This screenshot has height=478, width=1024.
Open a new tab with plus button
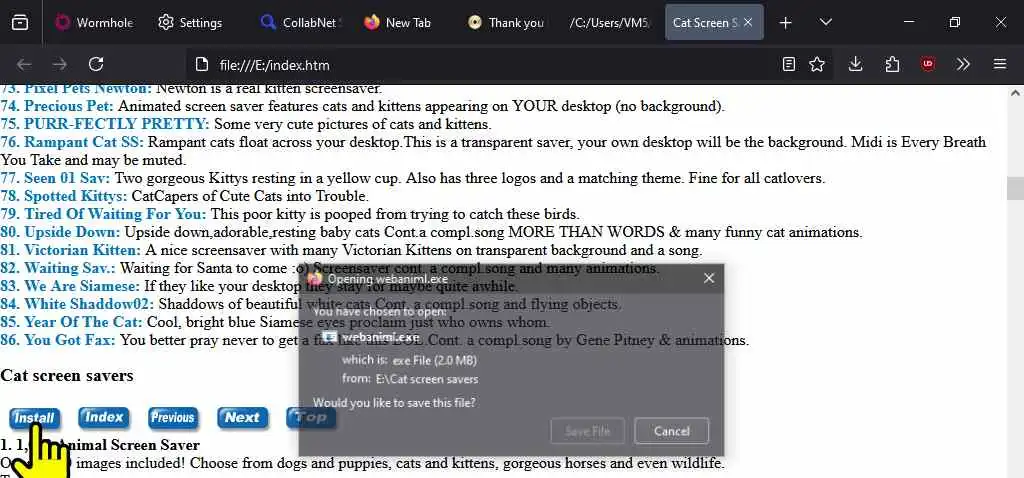point(786,22)
